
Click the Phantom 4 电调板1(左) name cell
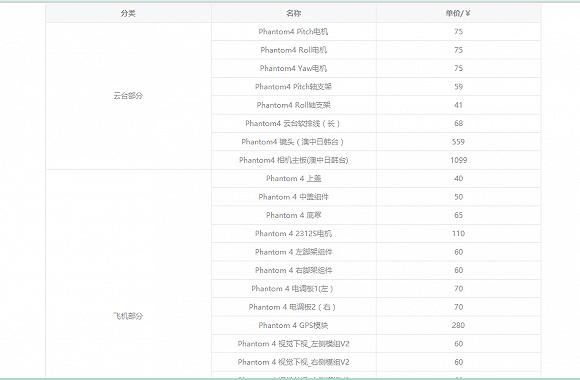pyautogui.click(x=293, y=289)
